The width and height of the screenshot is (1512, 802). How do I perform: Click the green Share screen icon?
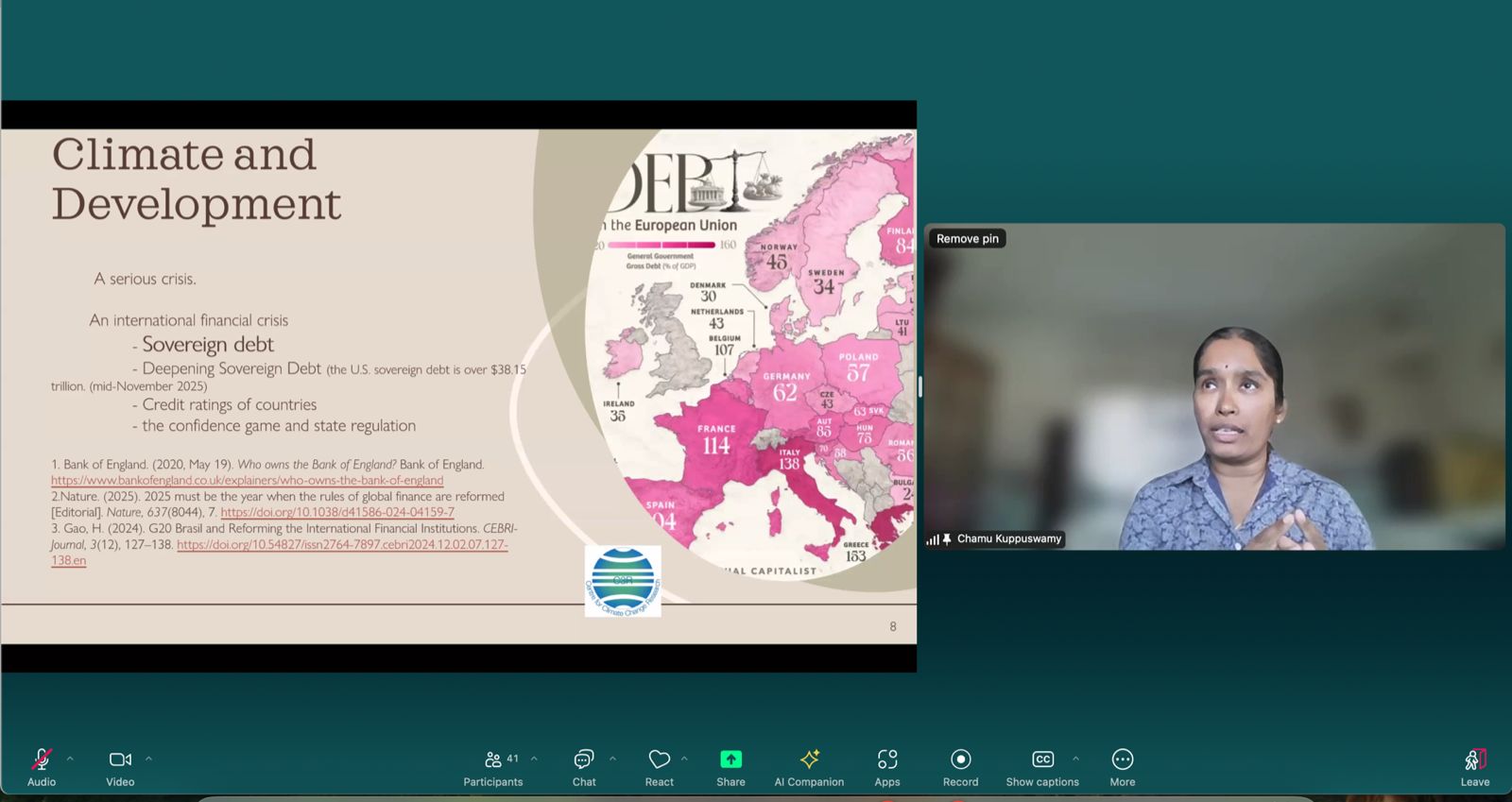[x=730, y=759]
